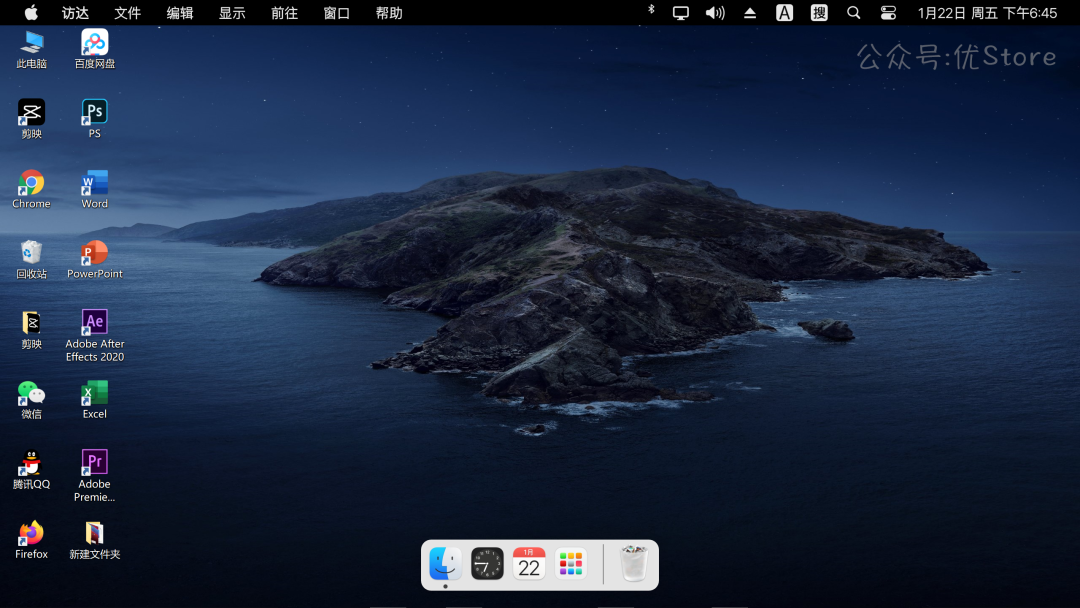Screen dimensions: 1080x608
Task: Open the 帮助 menu
Action: [389, 12]
